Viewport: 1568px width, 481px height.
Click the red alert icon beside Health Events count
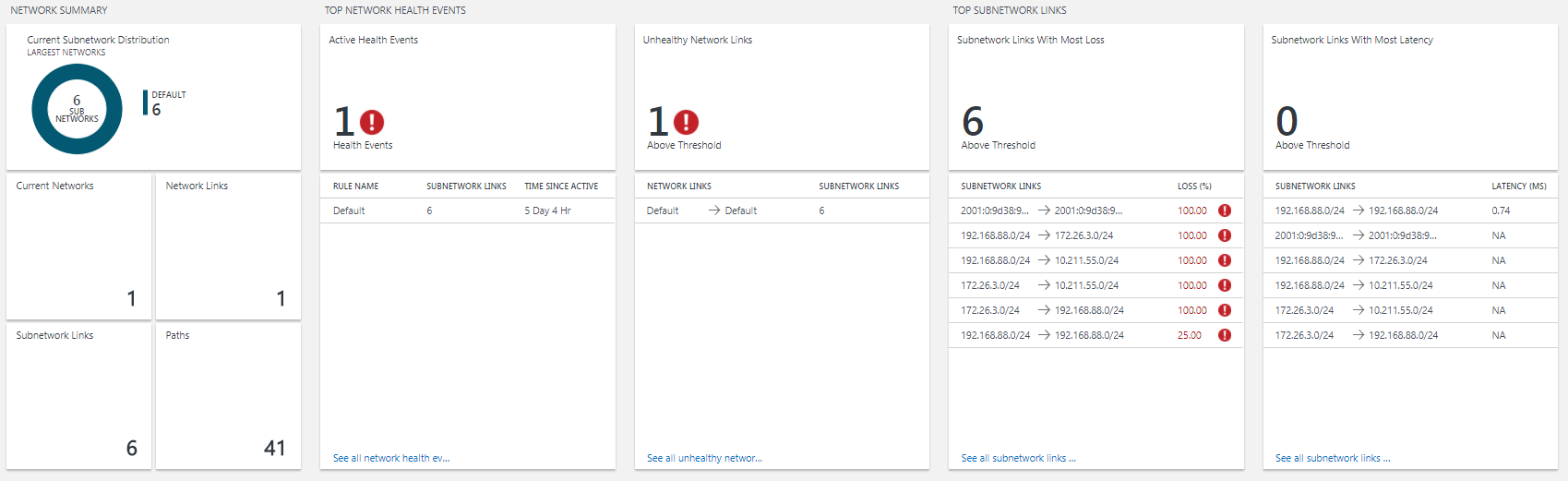[x=372, y=122]
